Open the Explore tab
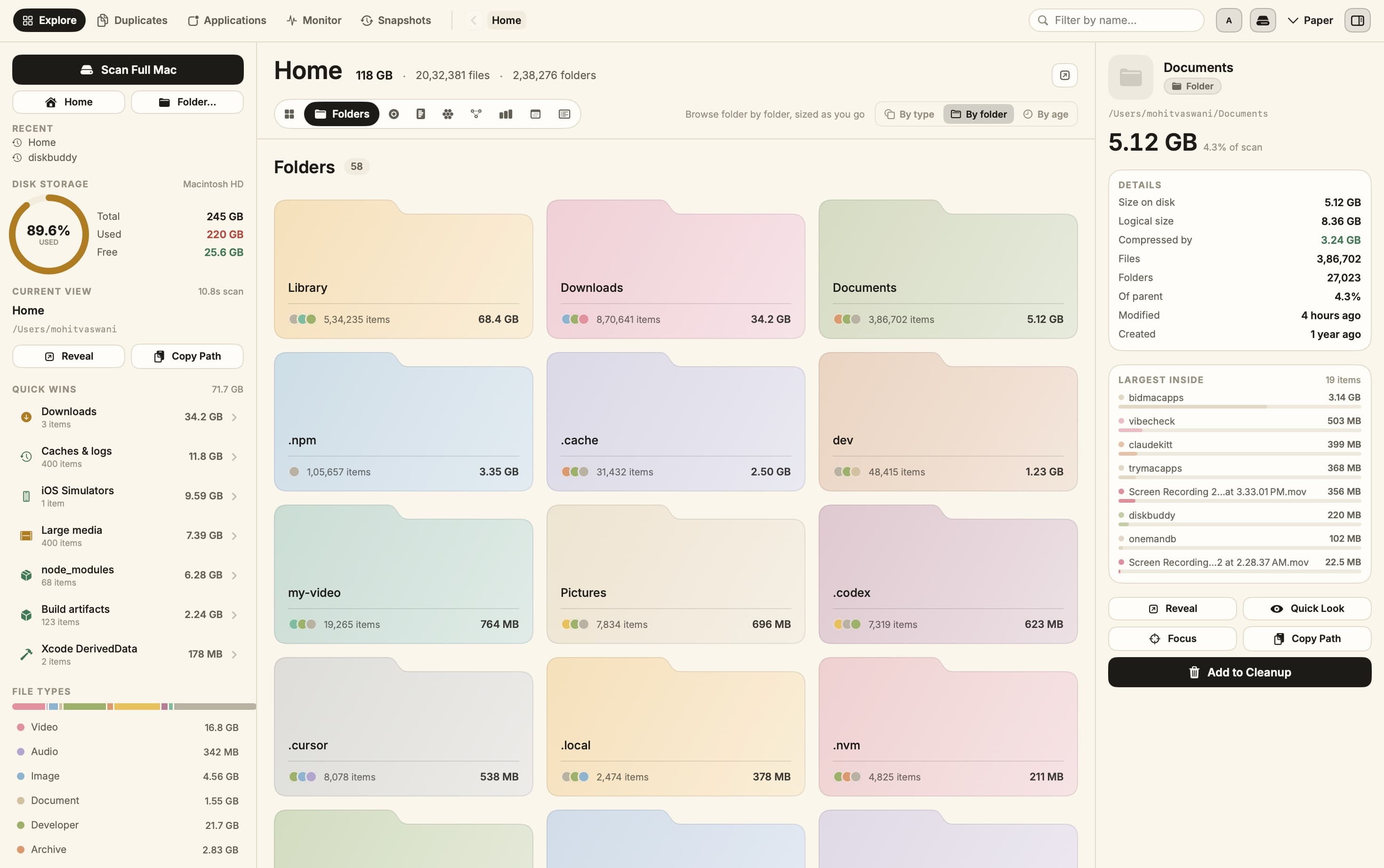This screenshot has width=1384, height=868. click(x=49, y=21)
